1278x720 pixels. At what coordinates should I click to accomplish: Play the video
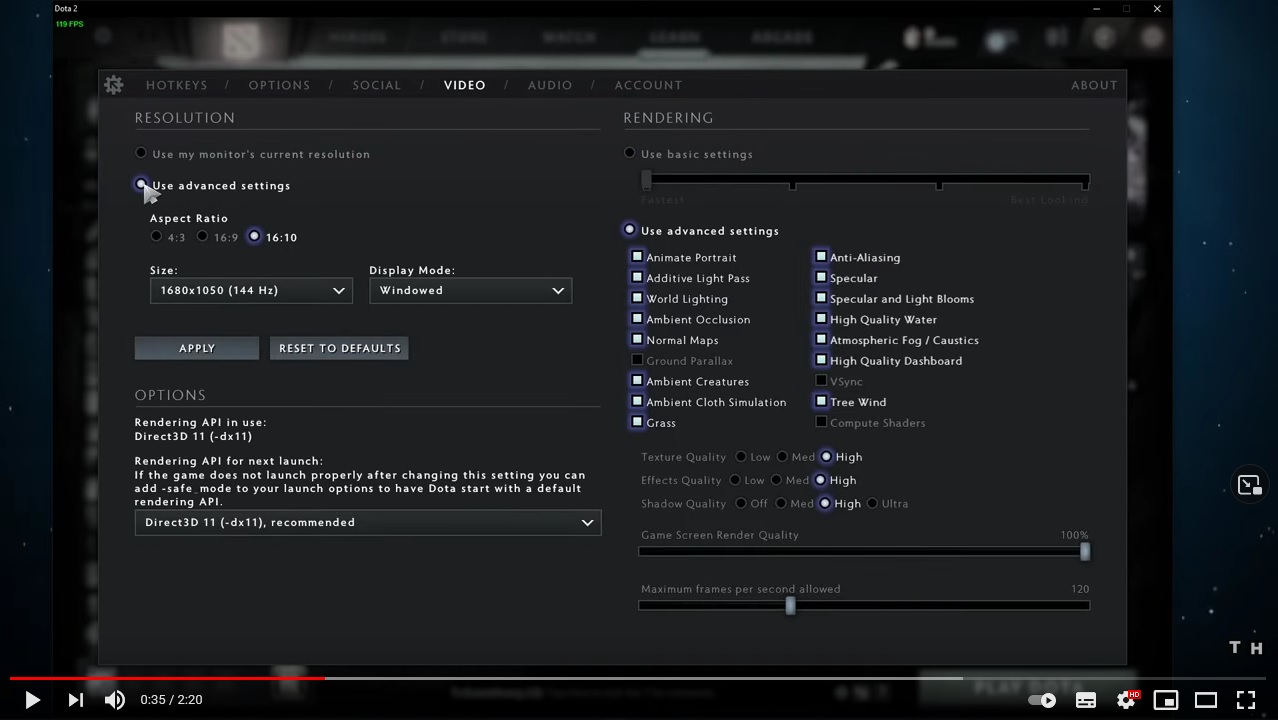(31, 700)
